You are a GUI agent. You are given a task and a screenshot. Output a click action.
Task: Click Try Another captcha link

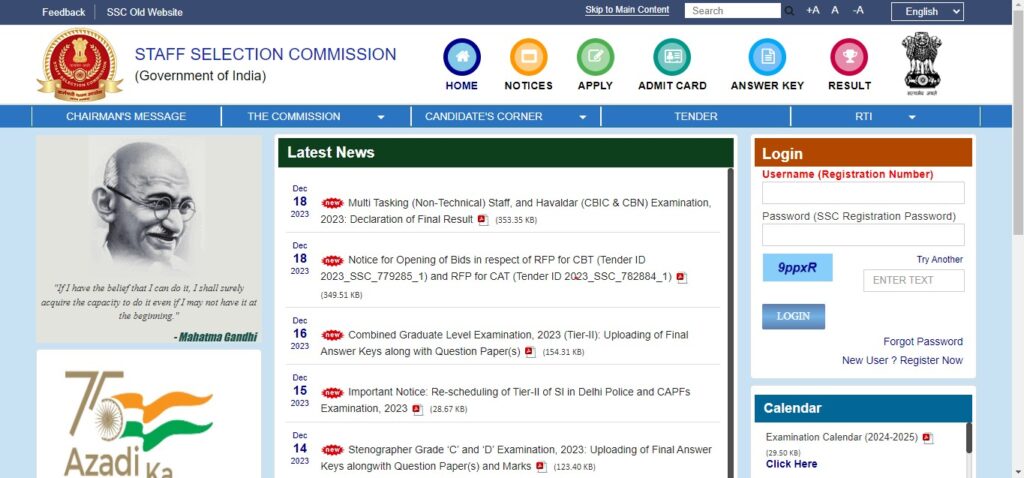point(939,259)
